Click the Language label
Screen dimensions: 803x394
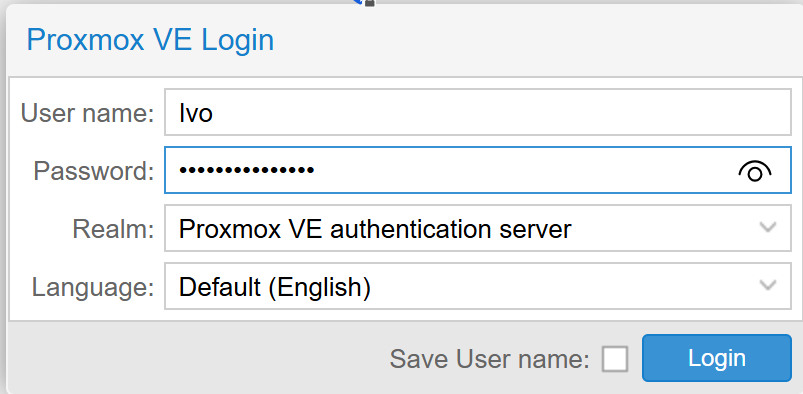tap(93, 286)
